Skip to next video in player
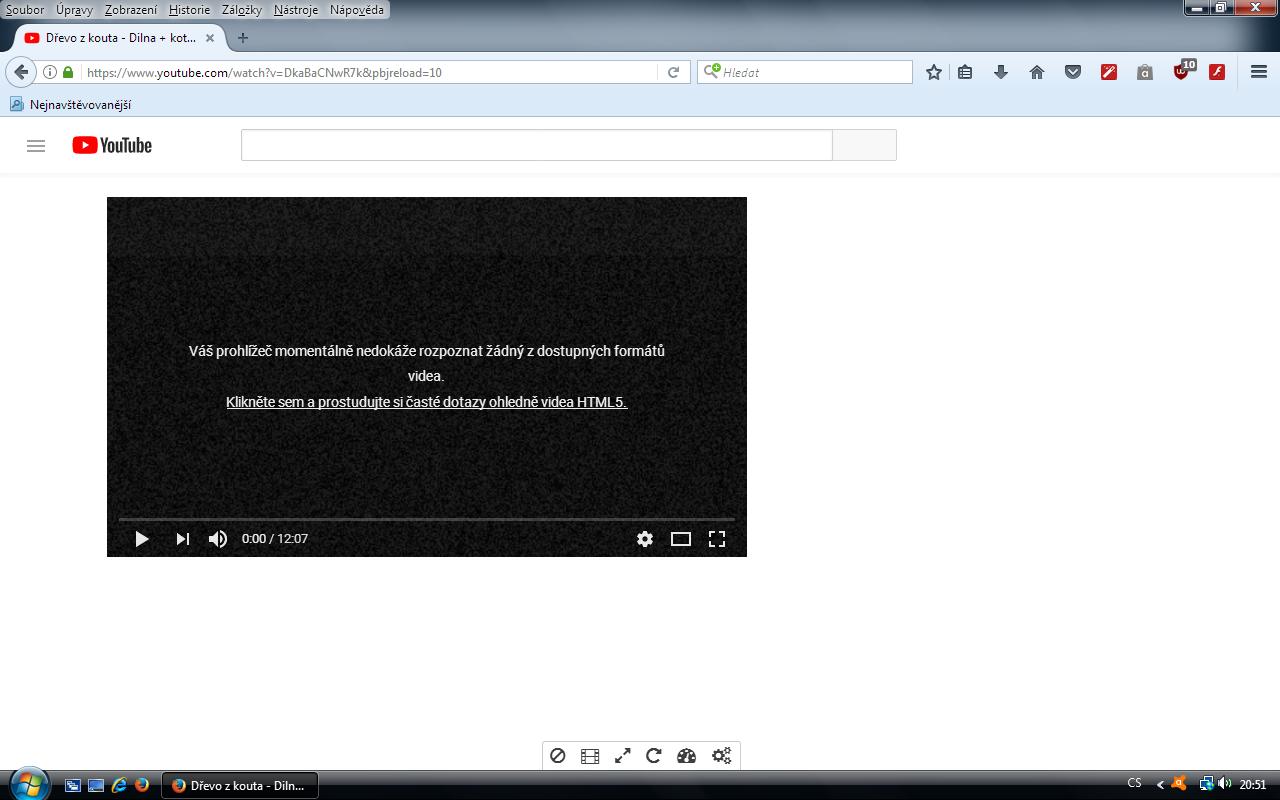 pos(182,539)
